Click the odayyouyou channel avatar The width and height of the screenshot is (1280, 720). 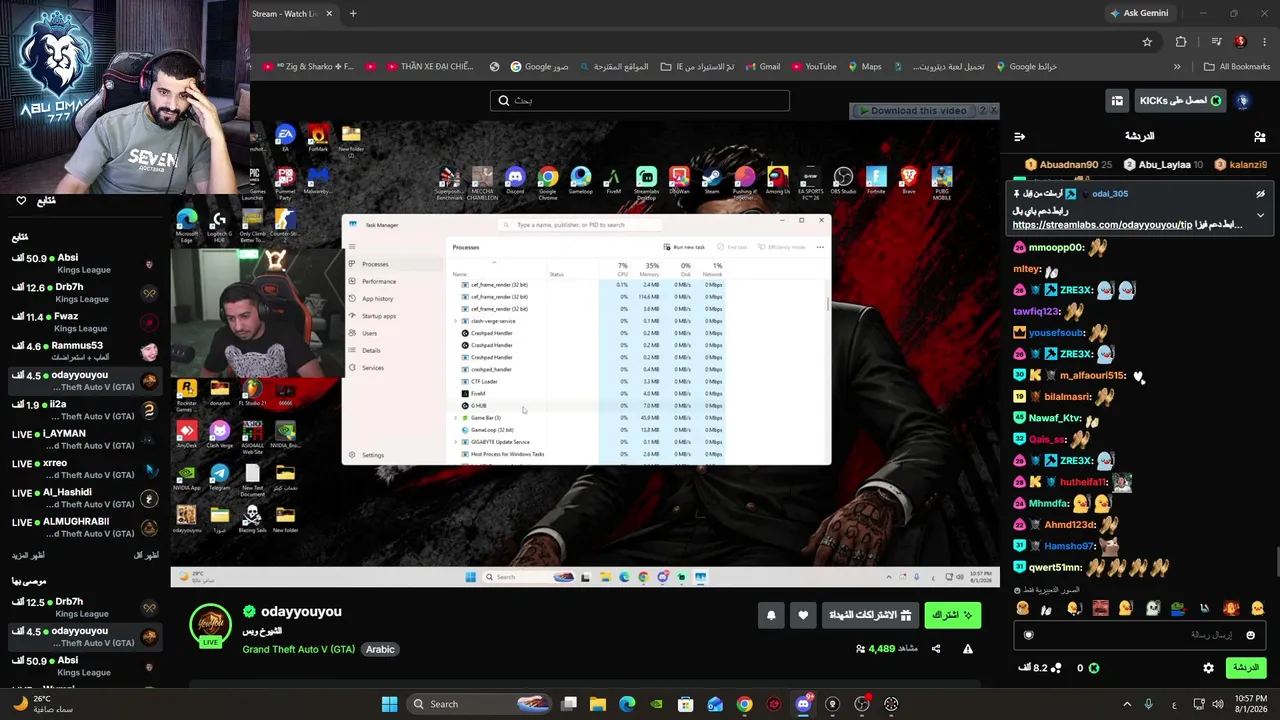point(211,625)
